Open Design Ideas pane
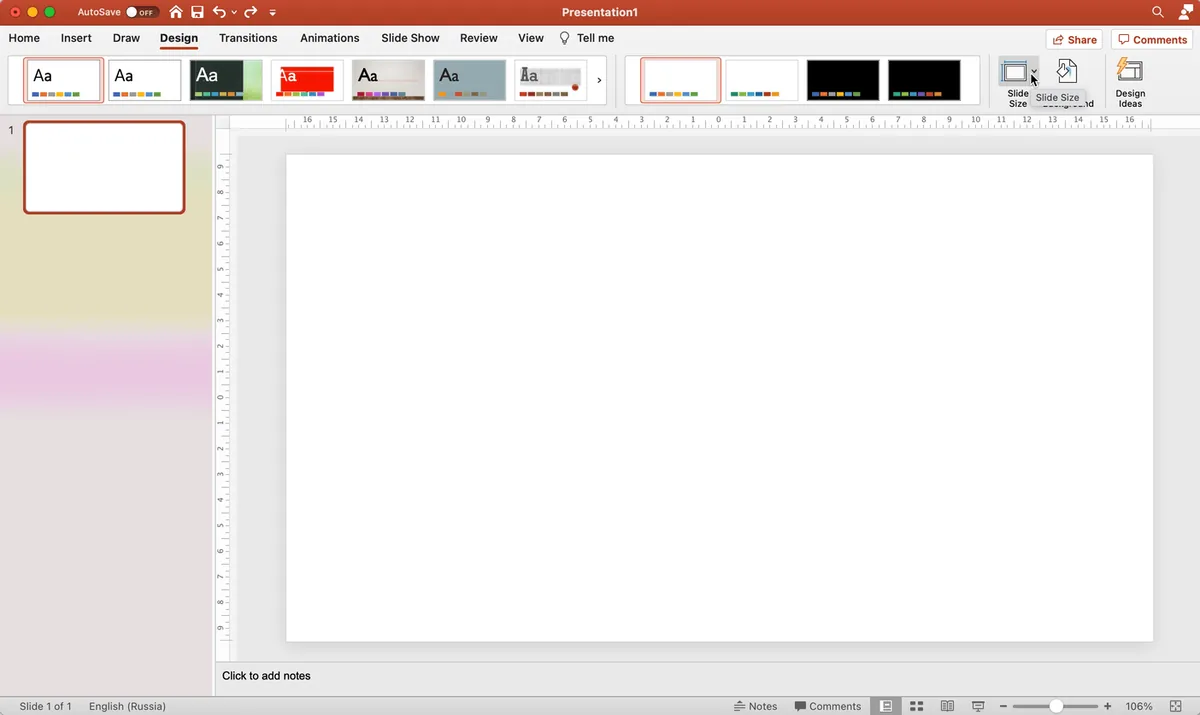Screen dimensions: 1200x715 tap(1130, 83)
